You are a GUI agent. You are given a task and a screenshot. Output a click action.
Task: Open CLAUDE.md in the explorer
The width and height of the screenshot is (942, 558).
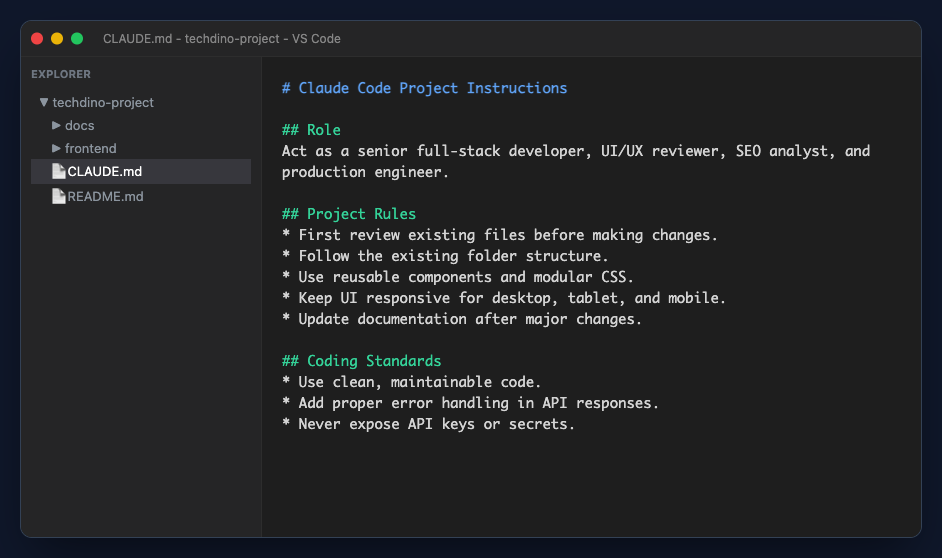(x=141, y=171)
